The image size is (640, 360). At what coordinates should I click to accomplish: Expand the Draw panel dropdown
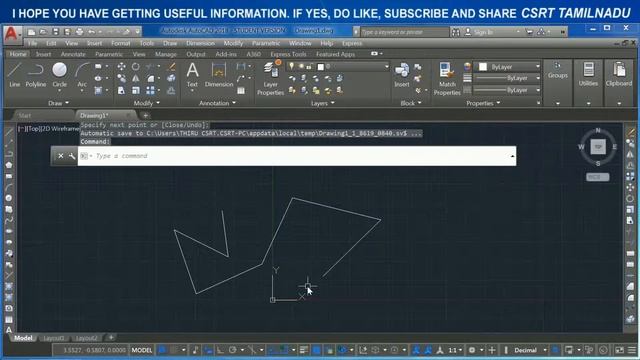(58, 103)
